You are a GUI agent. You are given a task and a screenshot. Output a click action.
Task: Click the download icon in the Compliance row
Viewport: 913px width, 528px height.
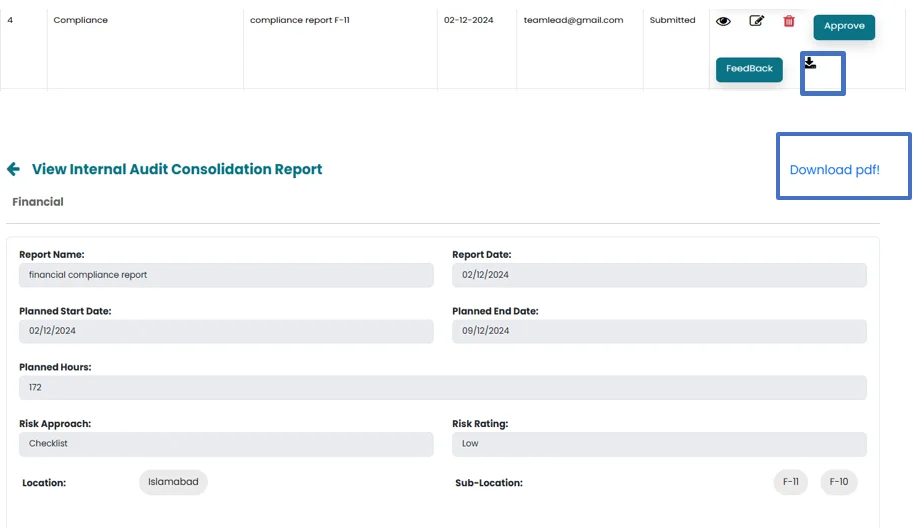click(810, 63)
